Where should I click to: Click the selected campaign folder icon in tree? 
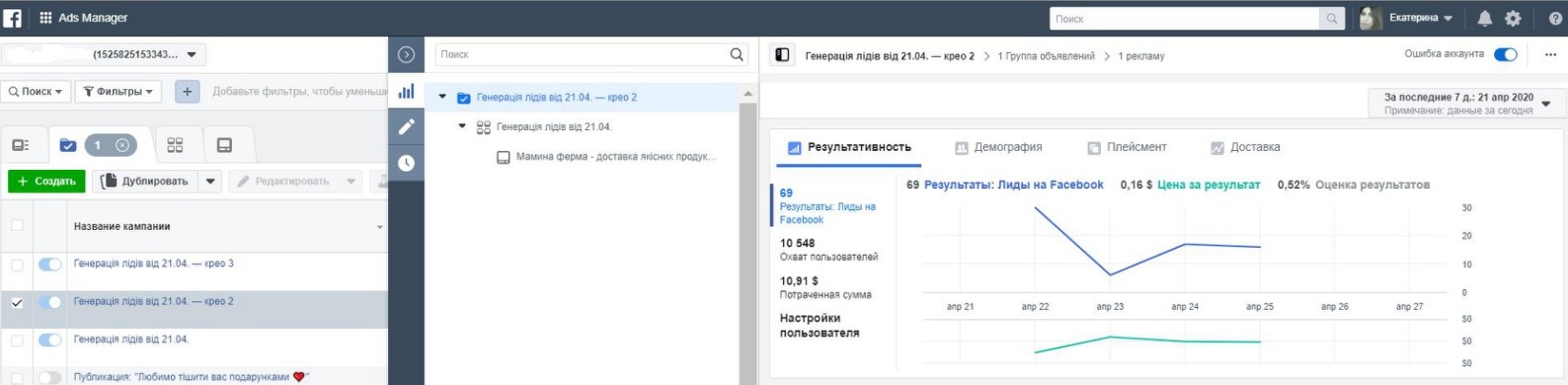click(463, 98)
